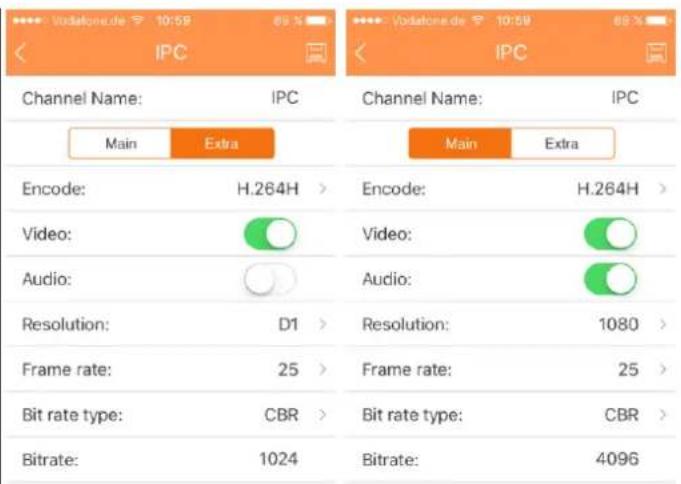Open Encode chevron in right screen

[x=663, y=189]
